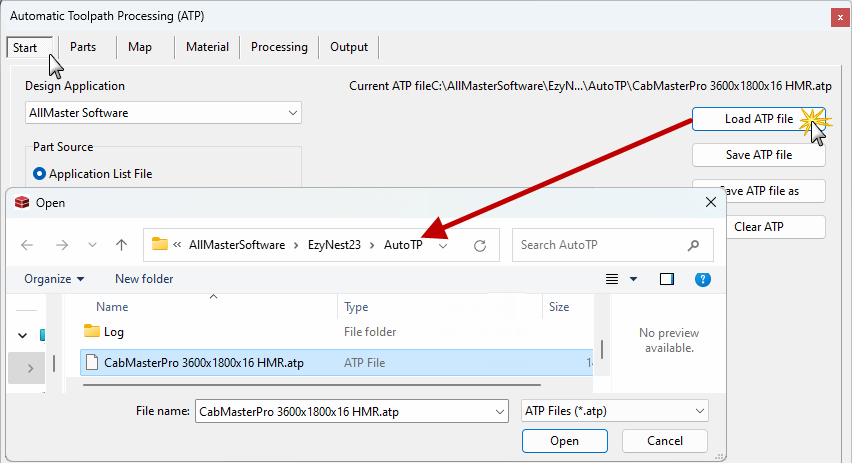Toggle the preview pane icon

click(x=667, y=279)
